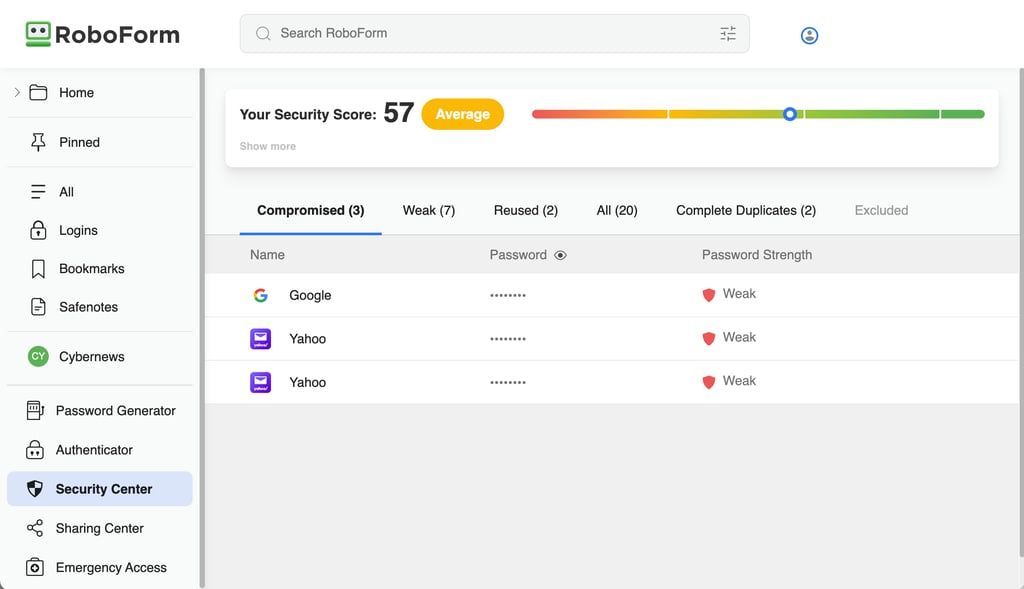Click the red weak shield for Google
Viewport: 1024px width, 589px height.
(709, 295)
